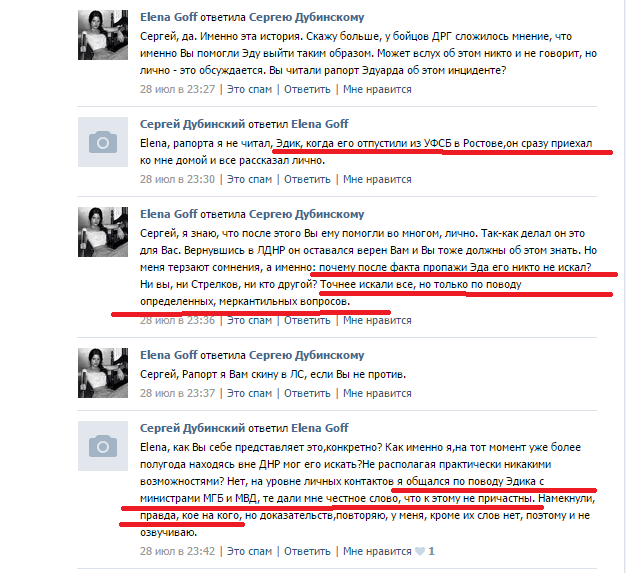Report the 23:42 comment as spam
The height and width of the screenshot is (581, 633).
[249, 552]
